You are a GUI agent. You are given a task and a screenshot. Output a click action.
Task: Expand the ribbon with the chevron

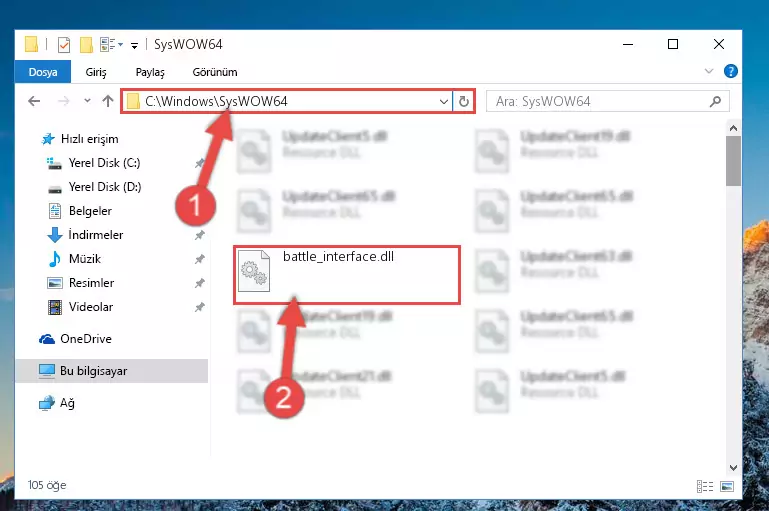point(709,71)
